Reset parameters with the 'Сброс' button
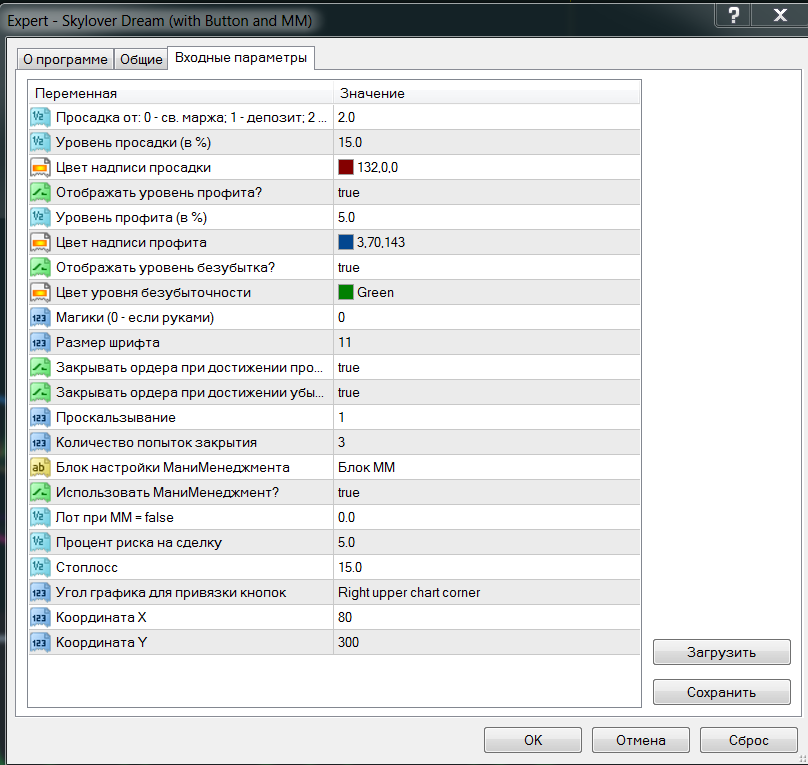The width and height of the screenshot is (808, 765). click(x=748, y=740)
